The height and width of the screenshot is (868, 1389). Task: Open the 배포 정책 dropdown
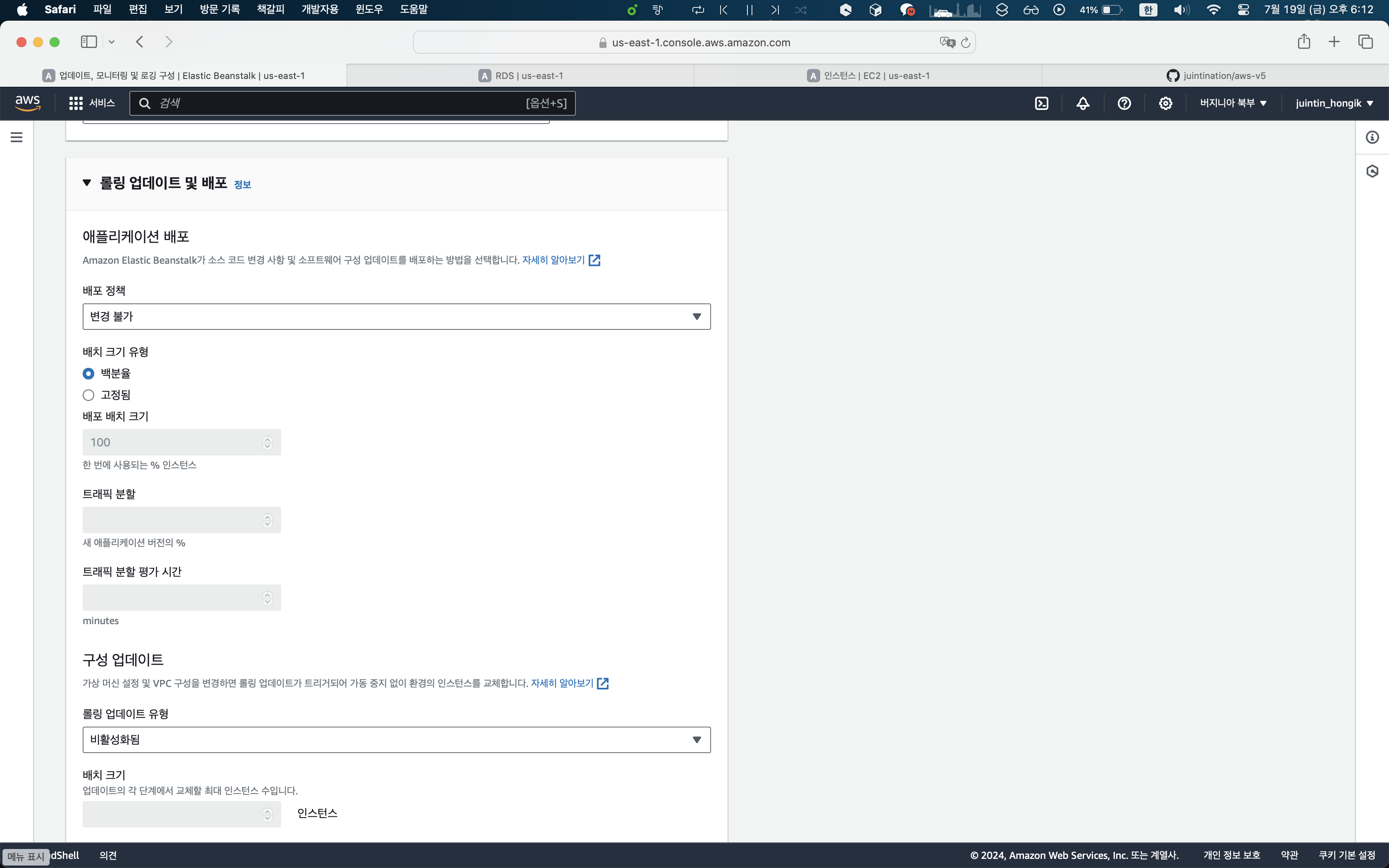click(396, 316)
